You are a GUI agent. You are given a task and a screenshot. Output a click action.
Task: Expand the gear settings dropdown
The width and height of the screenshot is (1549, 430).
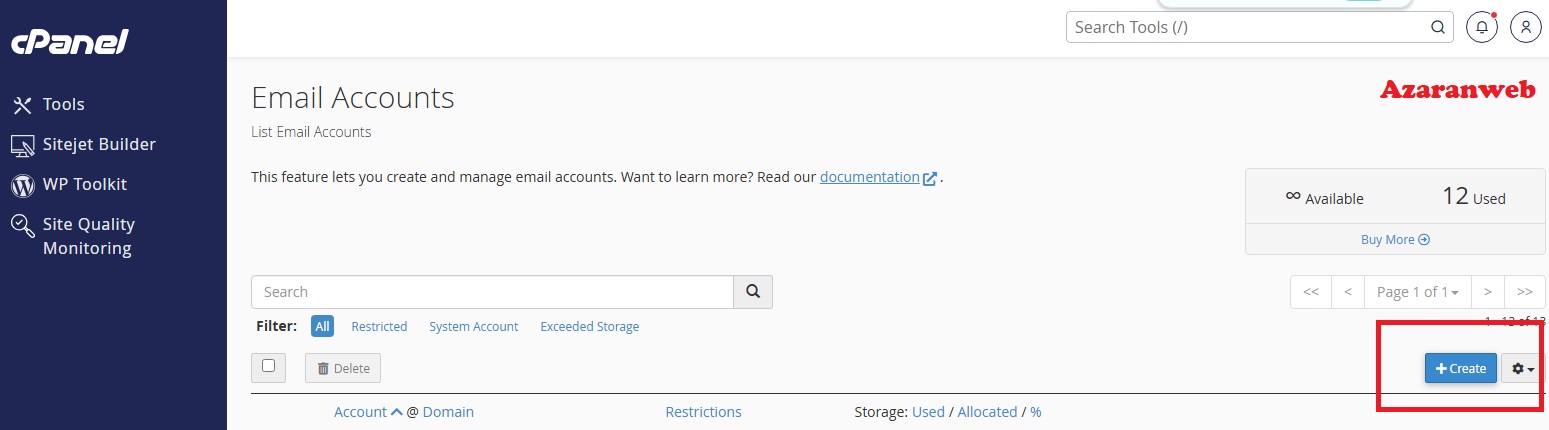pyautogui.click(x=1523, y=369)
